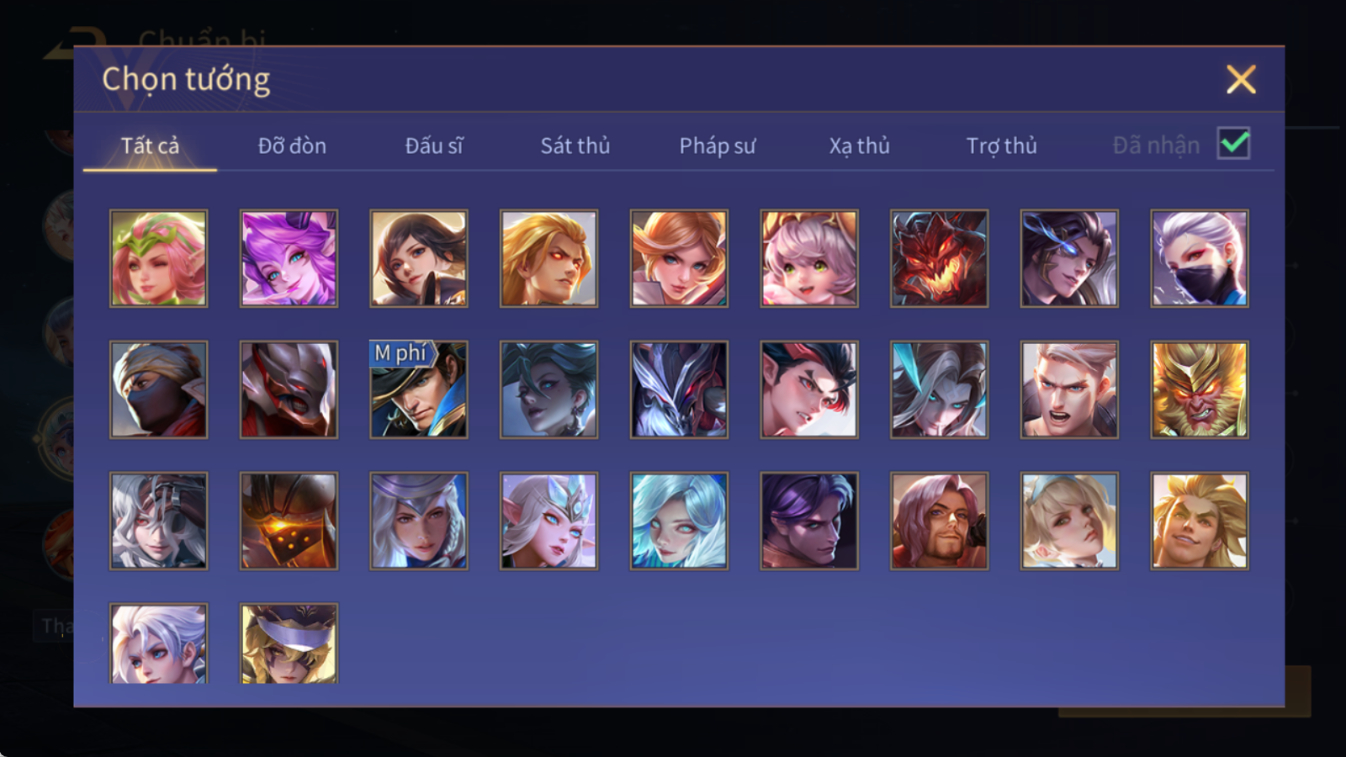Pick the purple-haired hero portrait
1346x757 pixels.
(x=289, y=258)
